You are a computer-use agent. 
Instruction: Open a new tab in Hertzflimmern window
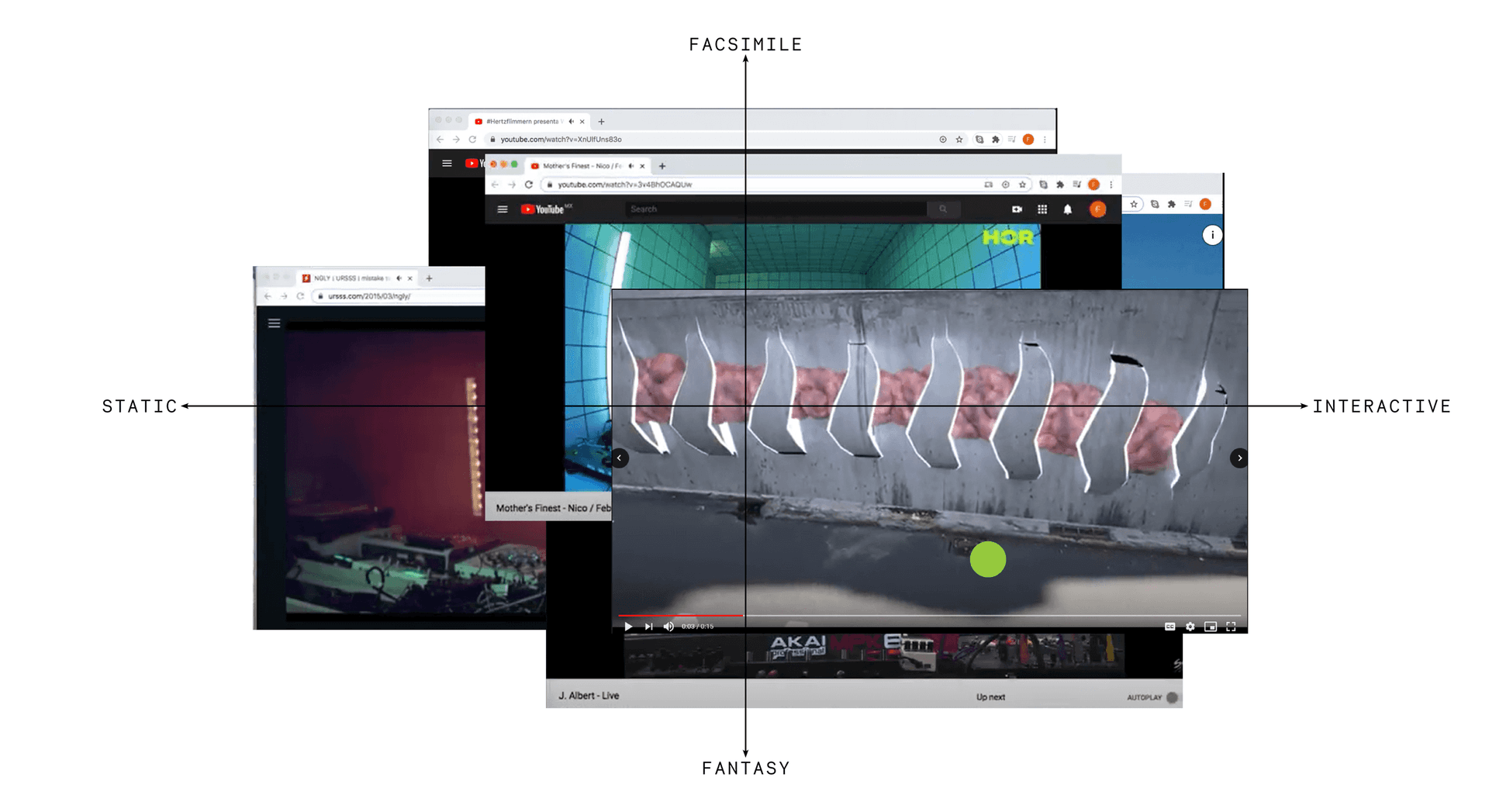coord(601,122)
